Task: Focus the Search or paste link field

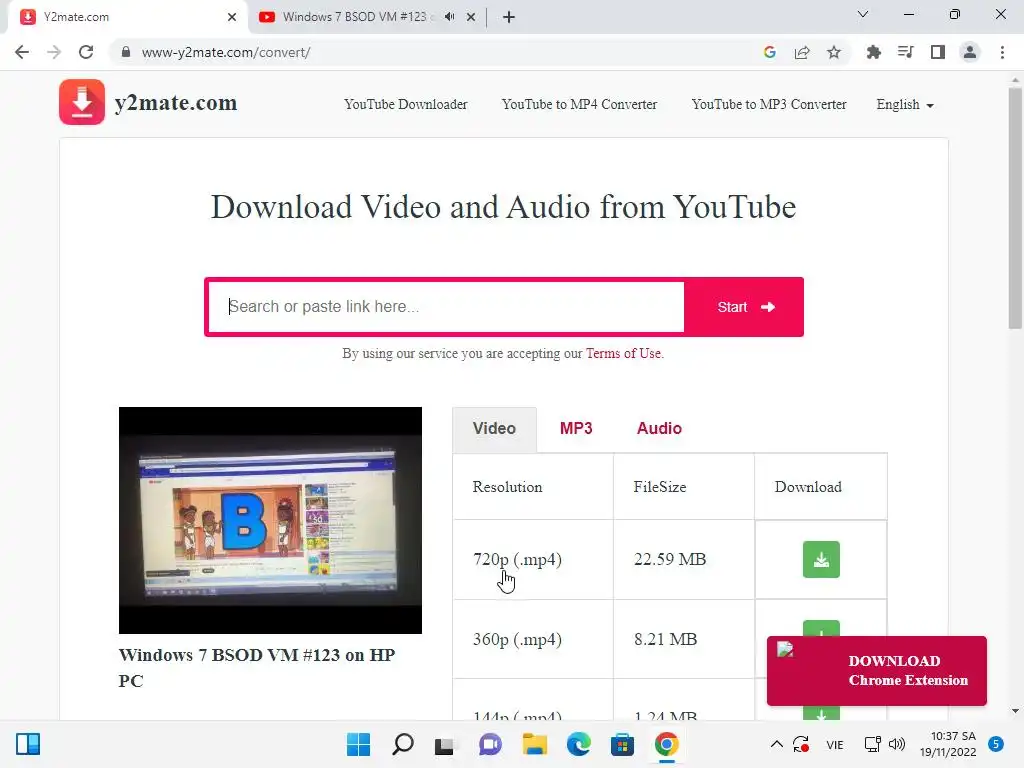Action: point(446,307)
